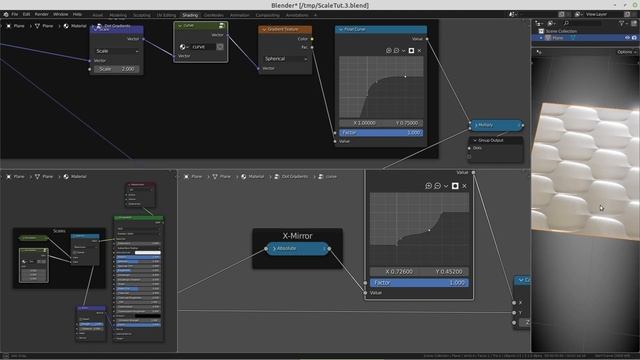Click the material sphere icon in curve node

(183, 47)
